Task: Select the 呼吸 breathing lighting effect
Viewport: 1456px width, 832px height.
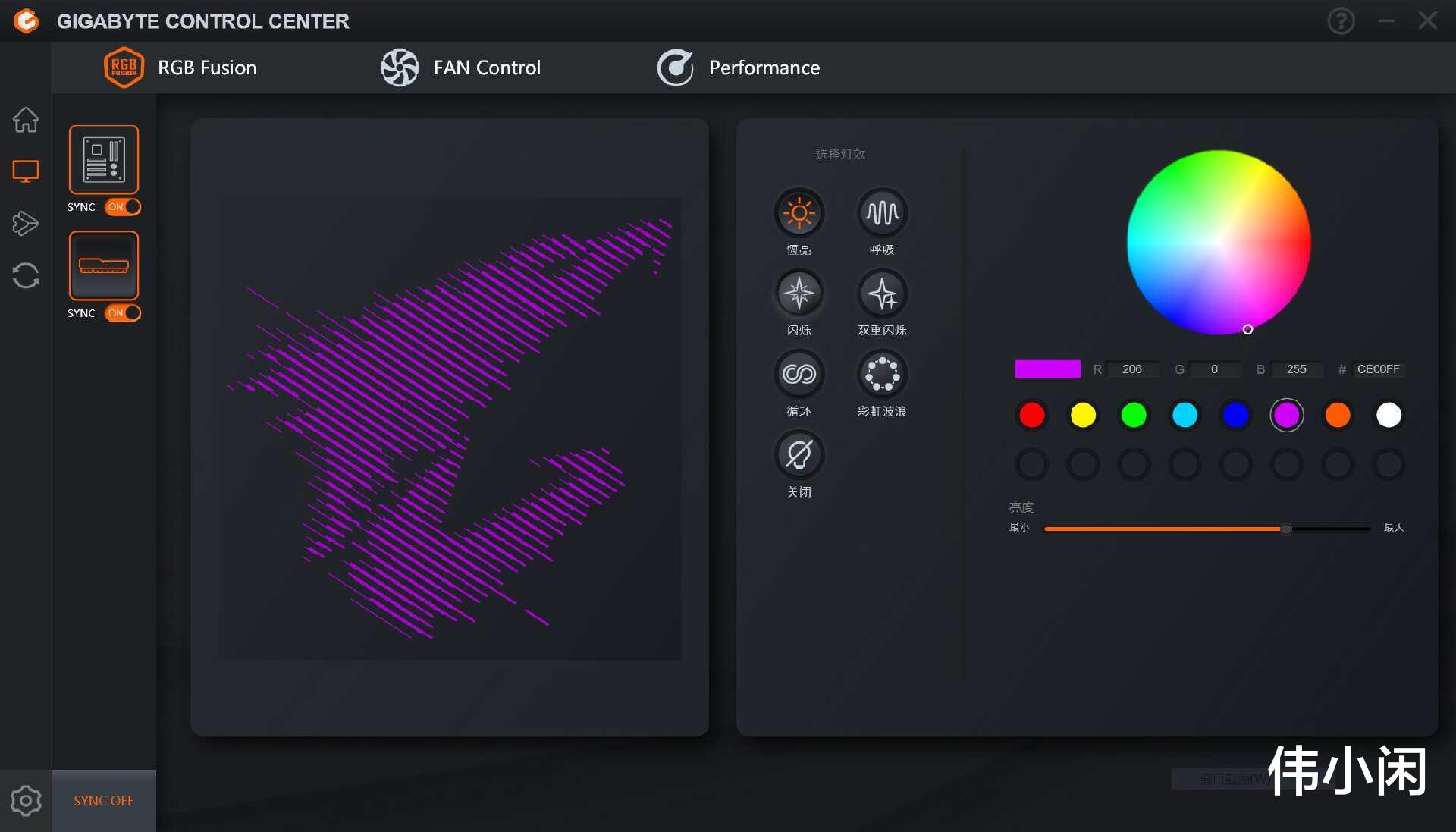Action: [882, 213]
